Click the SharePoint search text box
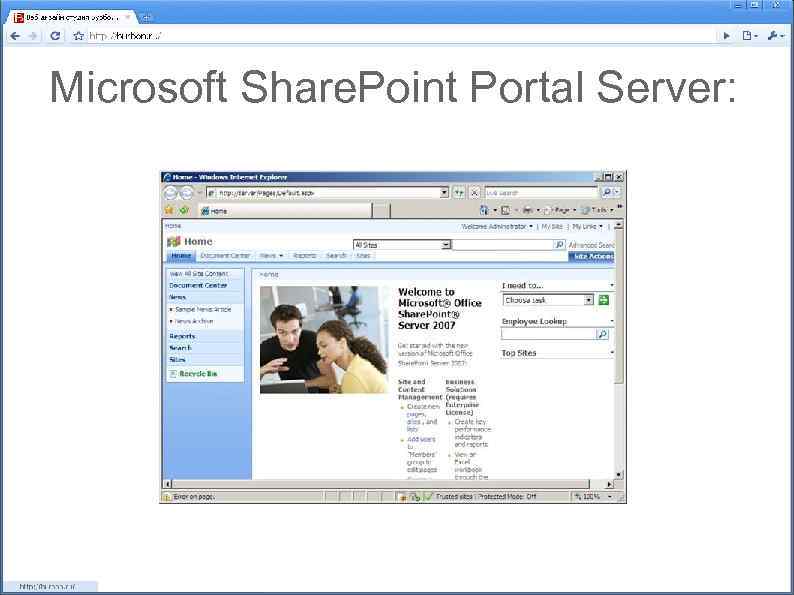794x595 pixels. coord(503,245)
